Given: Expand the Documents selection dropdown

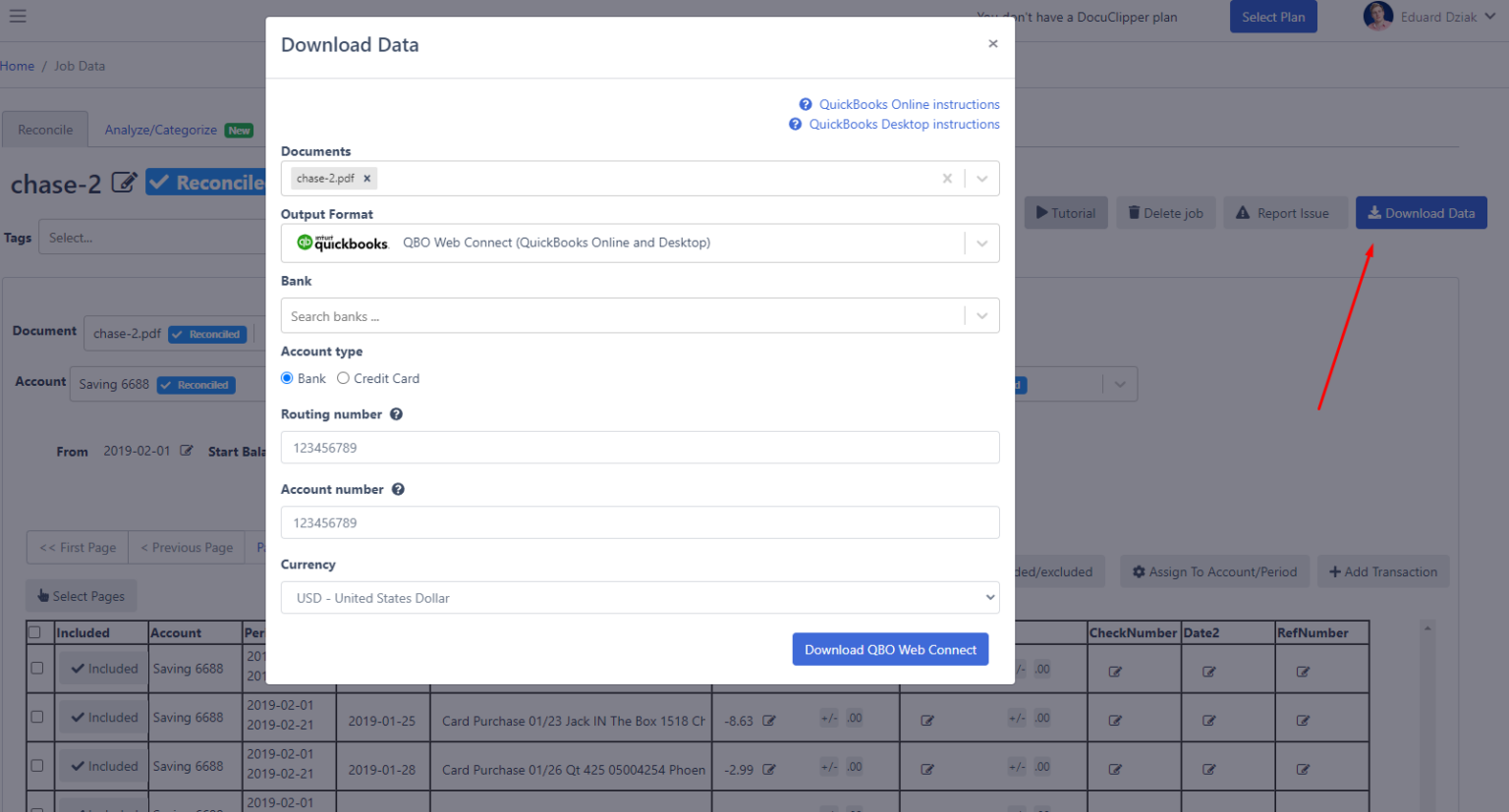Looking at the screenshot, I should click(x=981, y=178).
